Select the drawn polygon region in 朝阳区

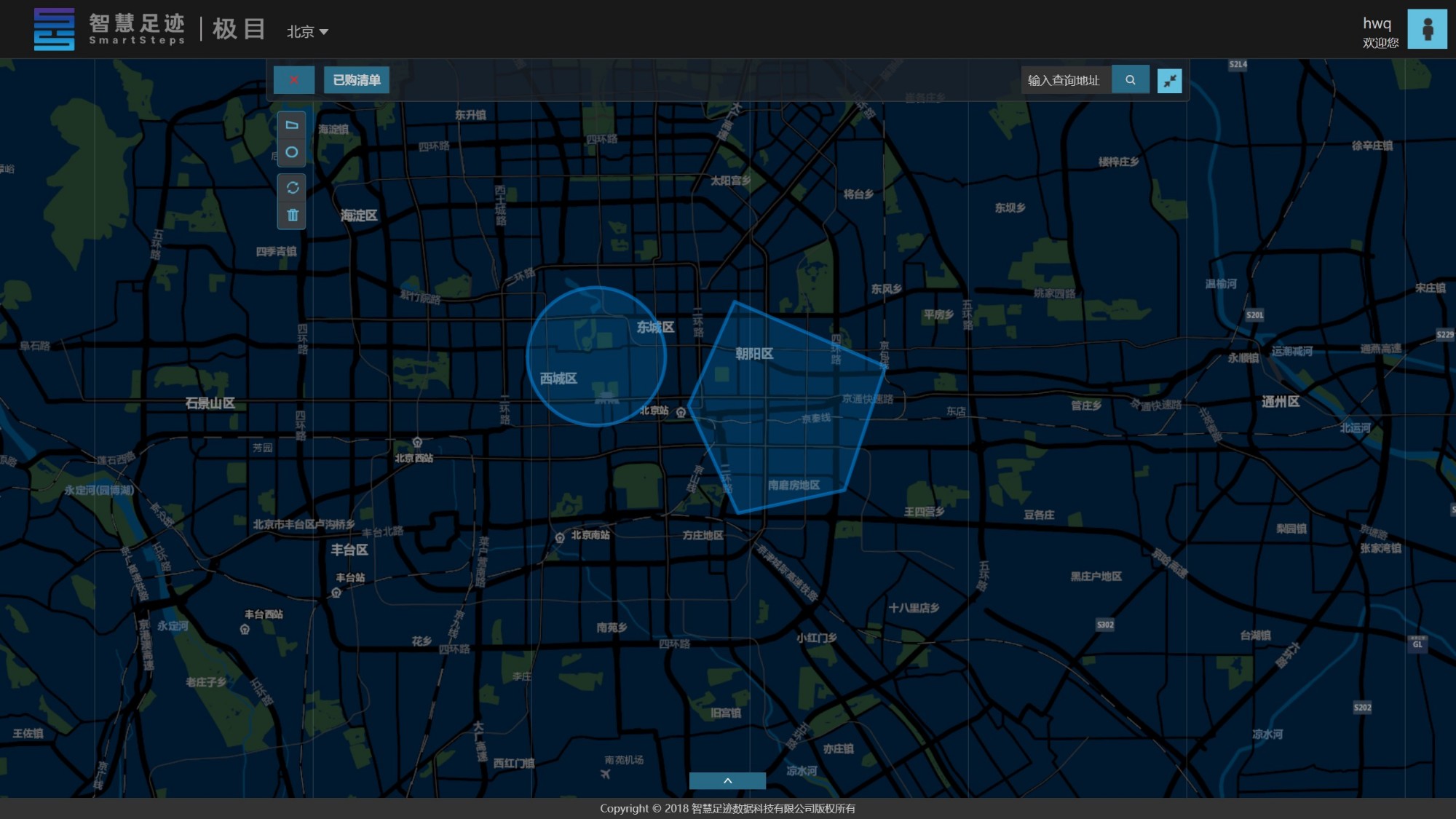[783, 408]
